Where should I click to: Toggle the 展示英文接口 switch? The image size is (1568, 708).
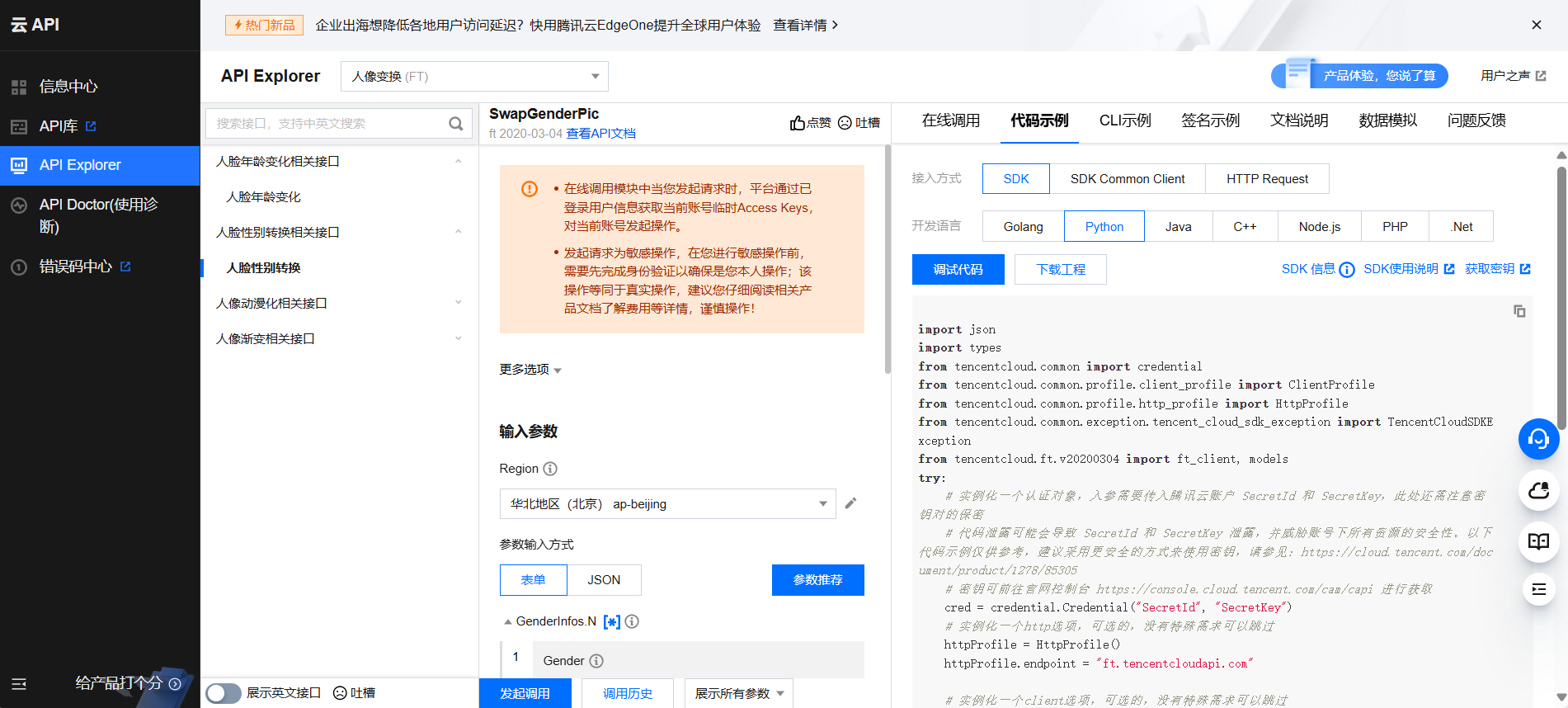[x=224, y=693]
